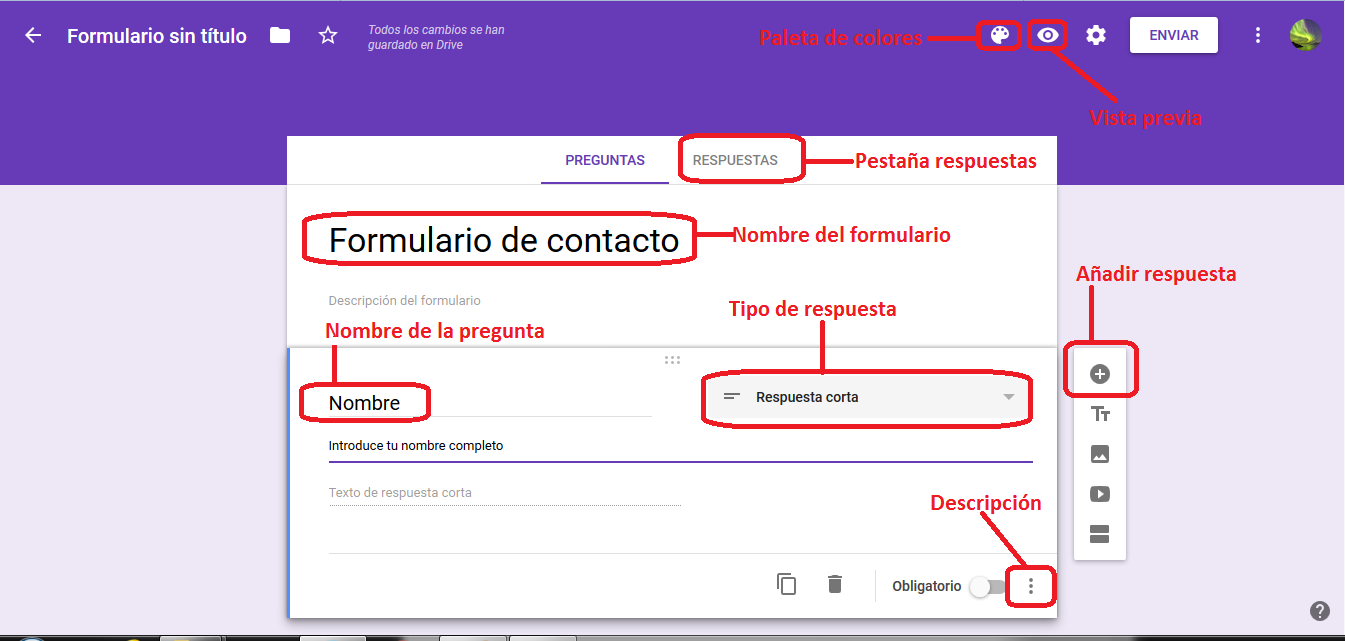Click the ENVIAR button
This screenshot has width=1345, height=641.
1174,35
